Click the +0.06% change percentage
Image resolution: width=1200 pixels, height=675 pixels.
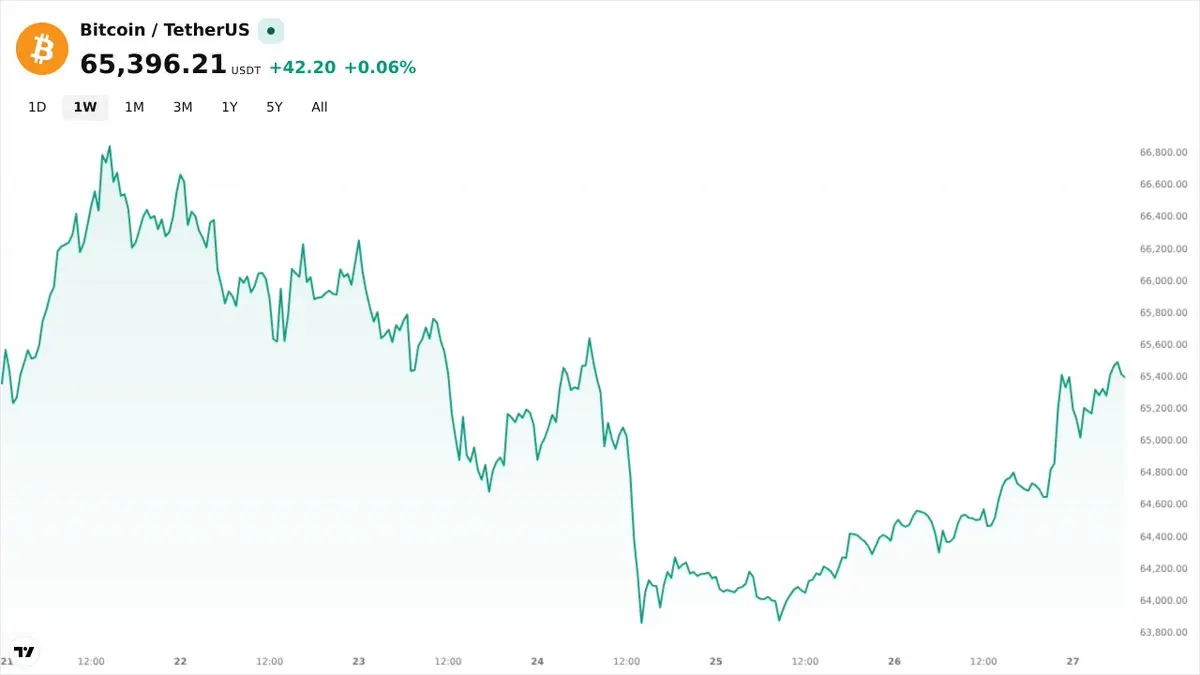[380, 67]
